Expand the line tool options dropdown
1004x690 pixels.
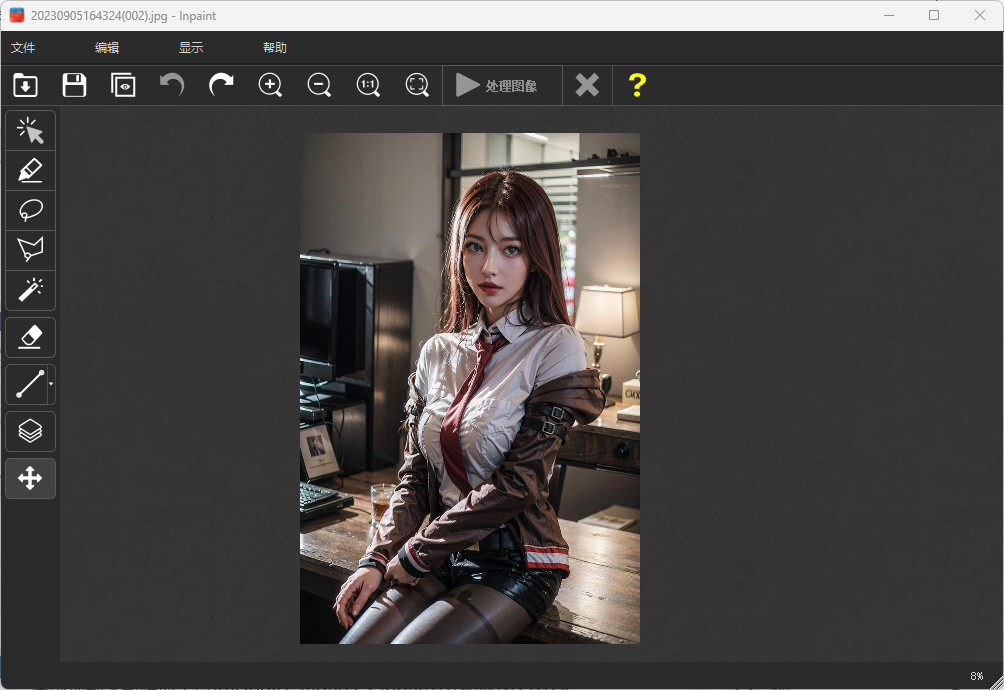(51, 385)
